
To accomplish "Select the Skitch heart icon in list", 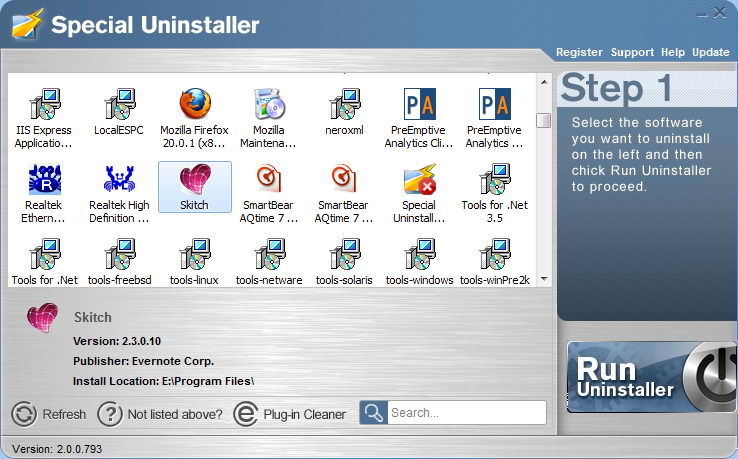I will (x=195, y=179).
